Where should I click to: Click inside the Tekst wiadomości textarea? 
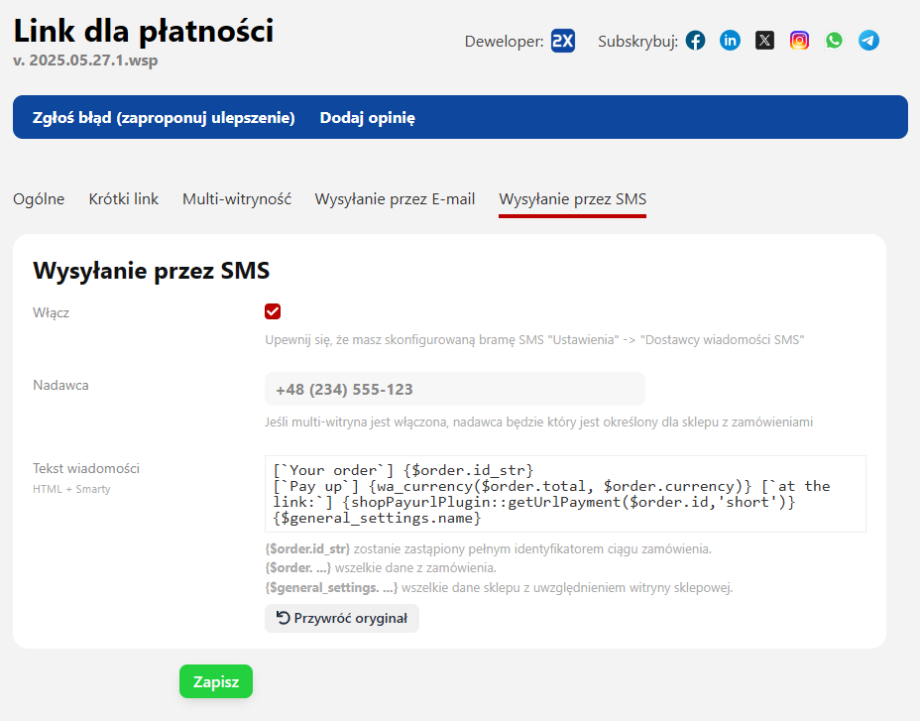point(565,494)
